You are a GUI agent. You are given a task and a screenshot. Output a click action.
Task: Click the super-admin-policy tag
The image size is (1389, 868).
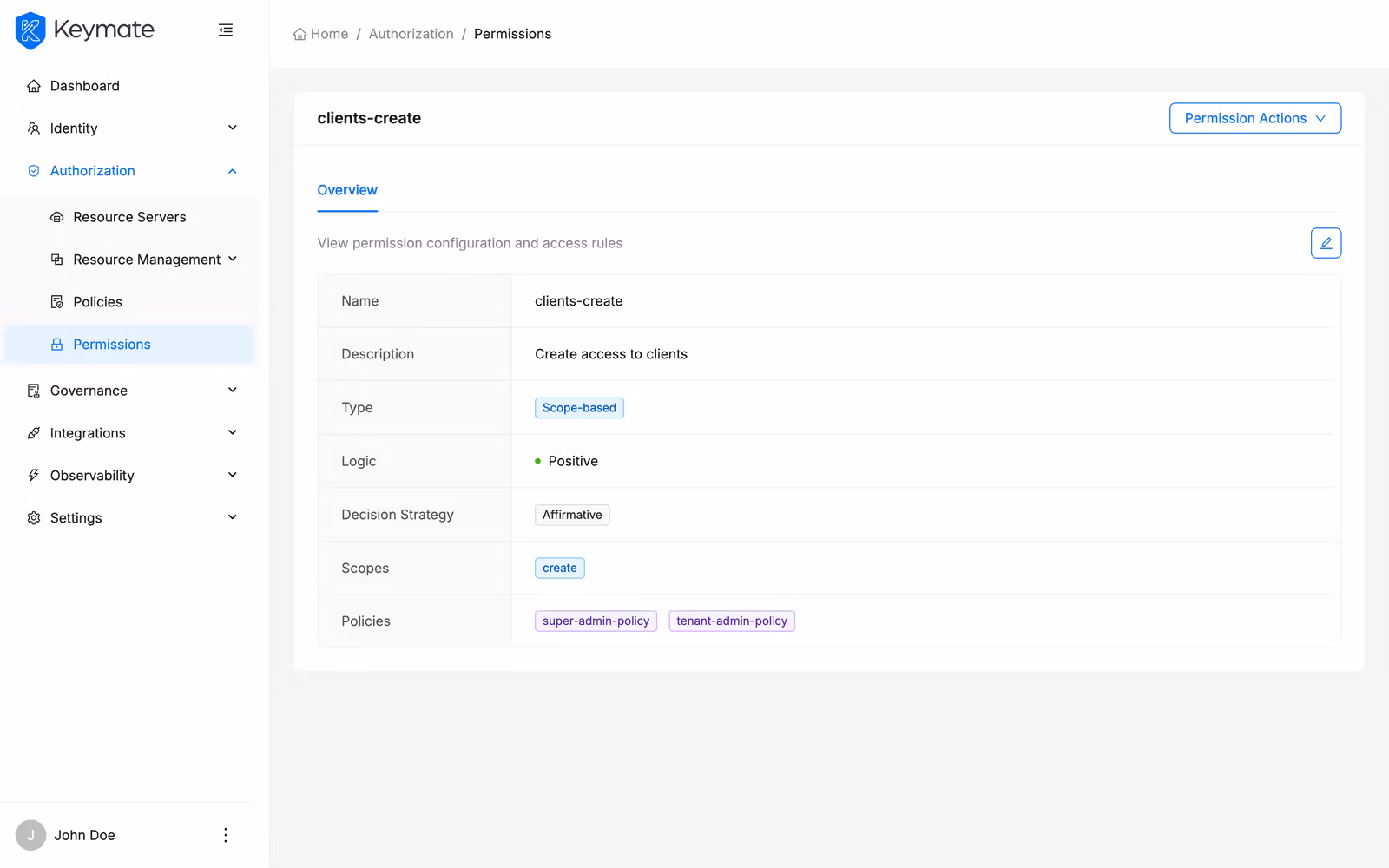pyautogui.click(x=596, y=621)
